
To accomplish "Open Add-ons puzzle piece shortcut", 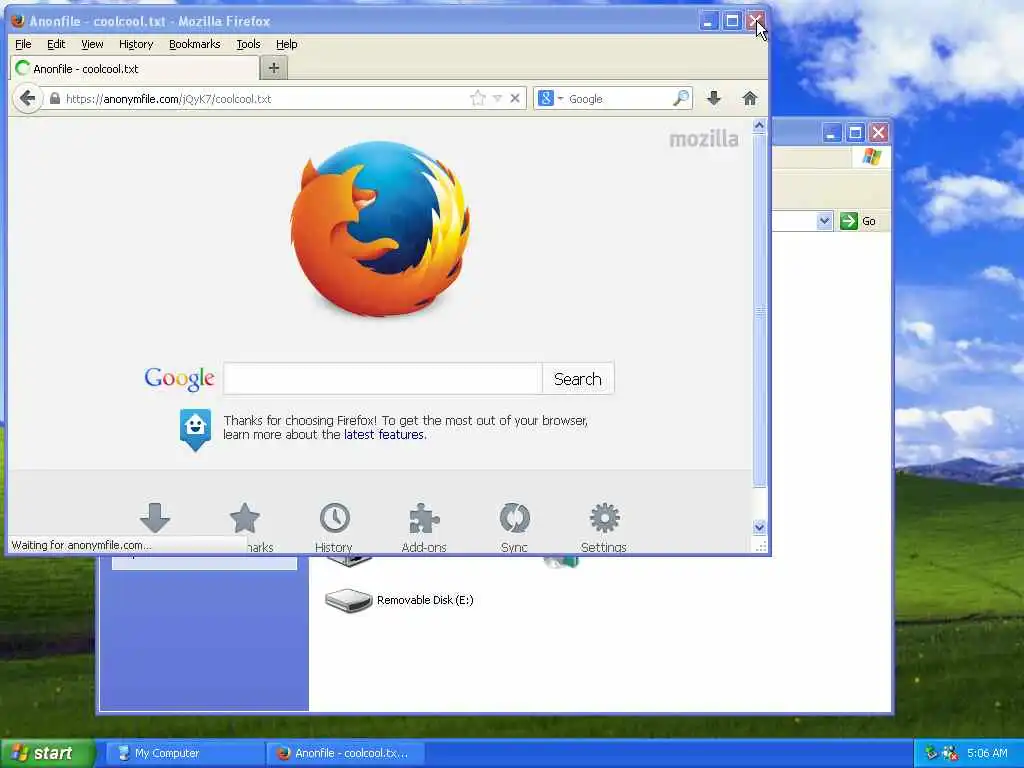I will point(424,519).
